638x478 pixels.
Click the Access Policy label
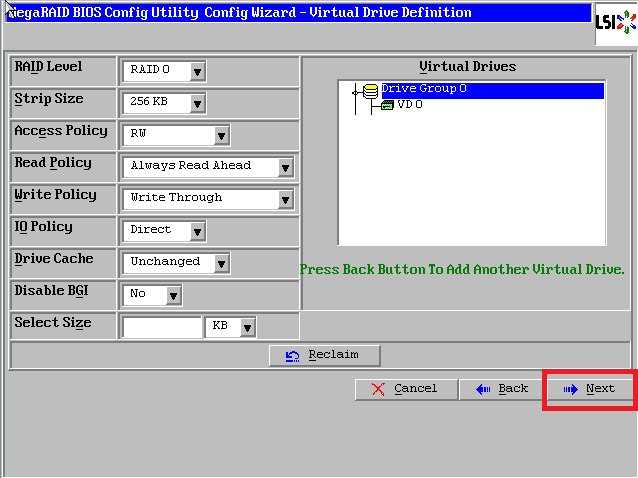coord(61,131)
